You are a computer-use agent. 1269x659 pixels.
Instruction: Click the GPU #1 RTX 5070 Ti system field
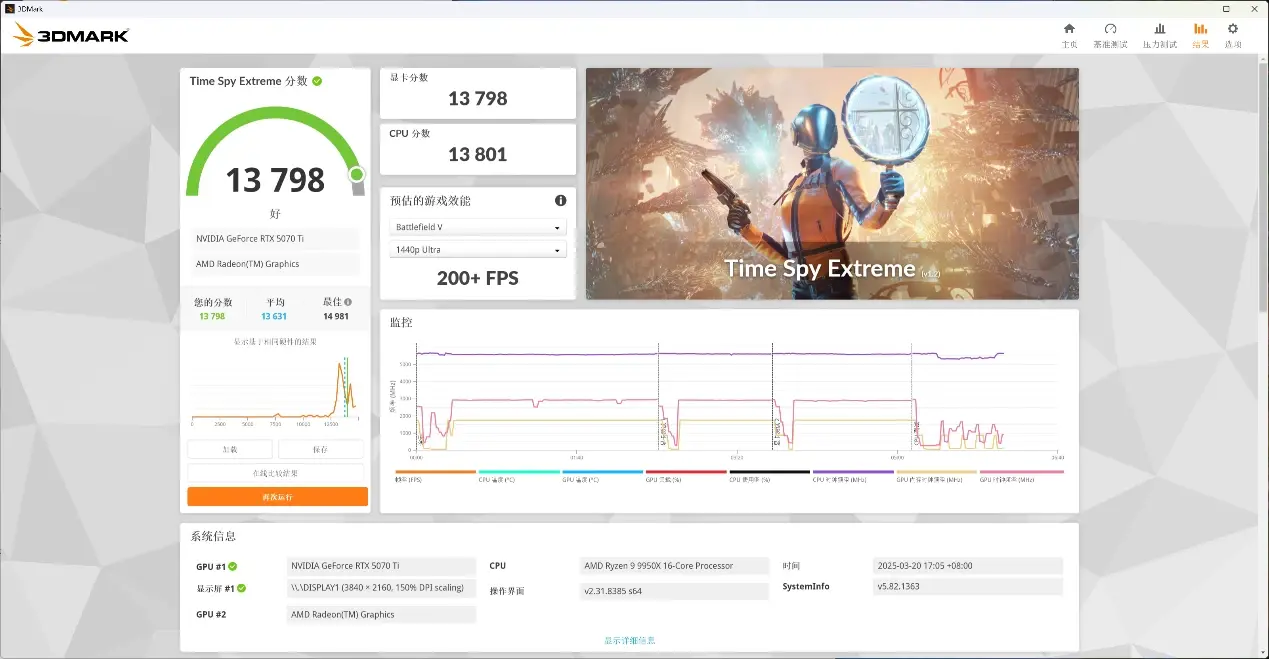(380, 566)
